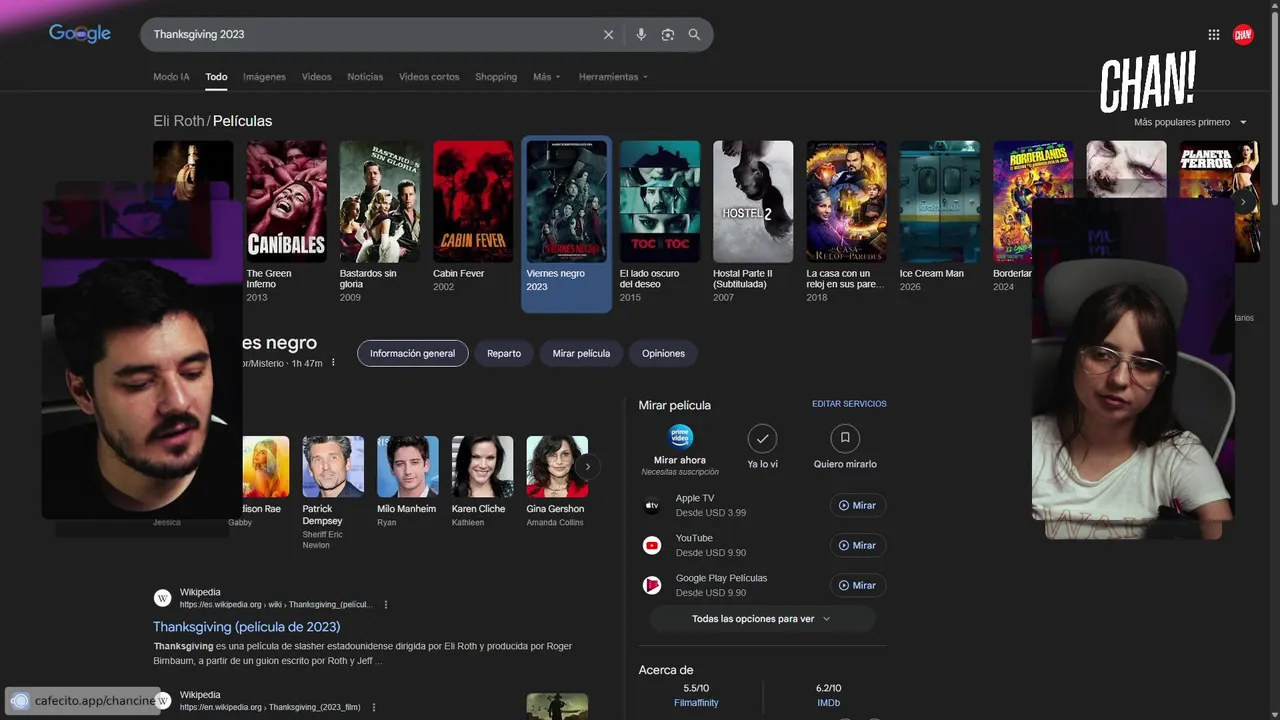
Task: Show more cast with the arrow
Action: point(588,466)
